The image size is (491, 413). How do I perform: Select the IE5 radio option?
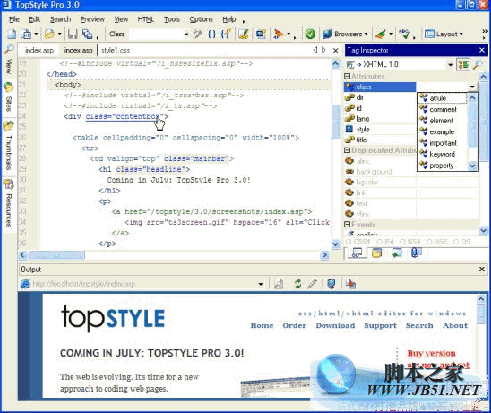tap(438, 241)
